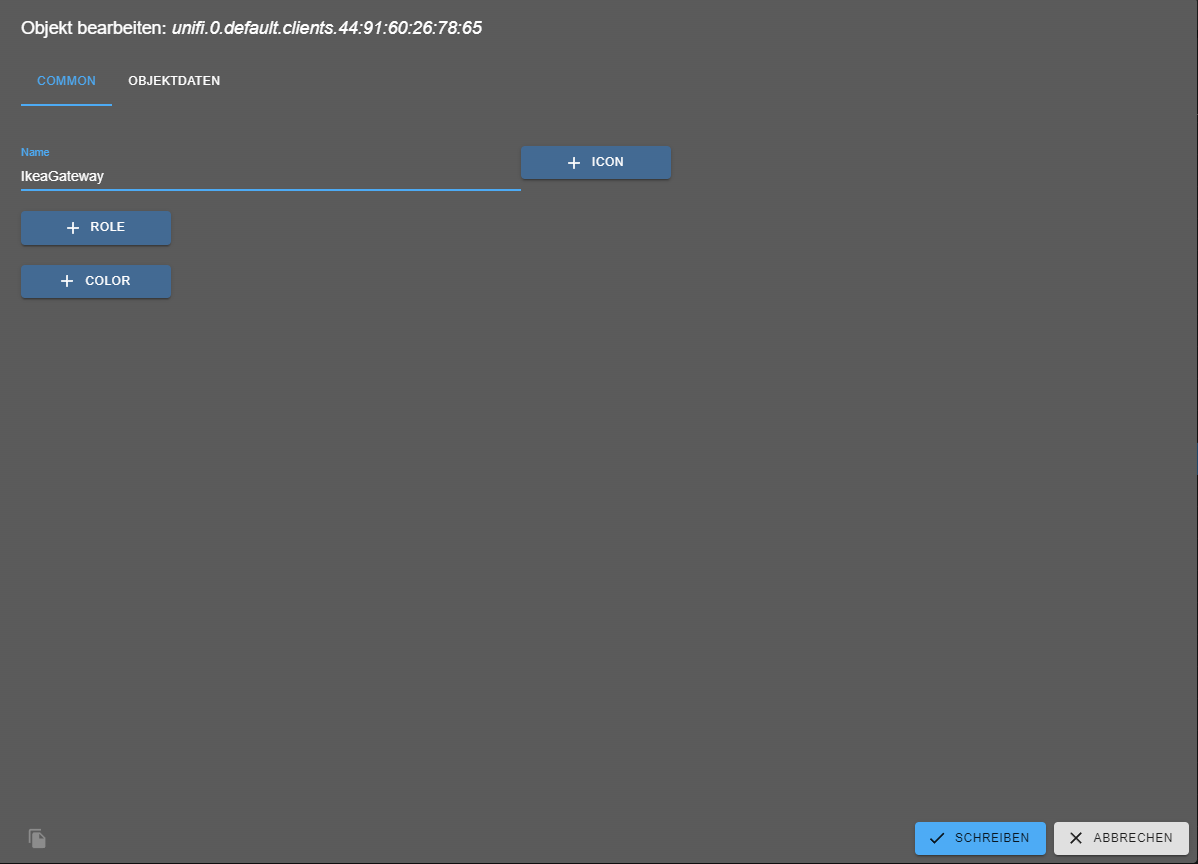Click the copy-to-clipboard icon at the bottom
This screenshot has height=864, width=1198.
pos(37,838)
